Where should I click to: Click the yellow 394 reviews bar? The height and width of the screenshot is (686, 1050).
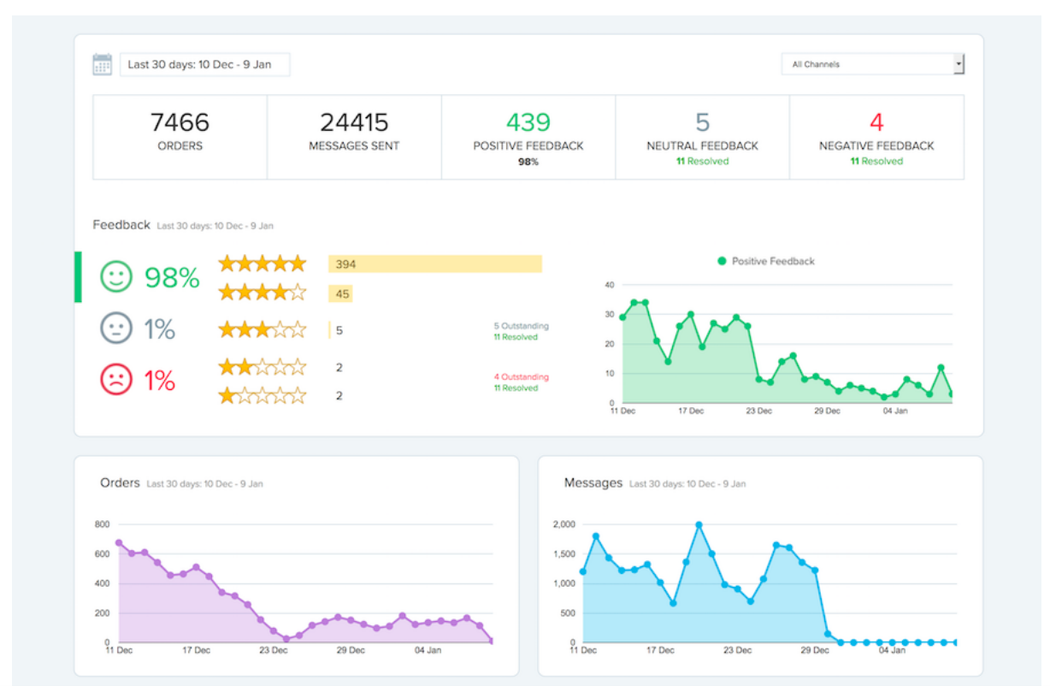[x=434, y=263]
